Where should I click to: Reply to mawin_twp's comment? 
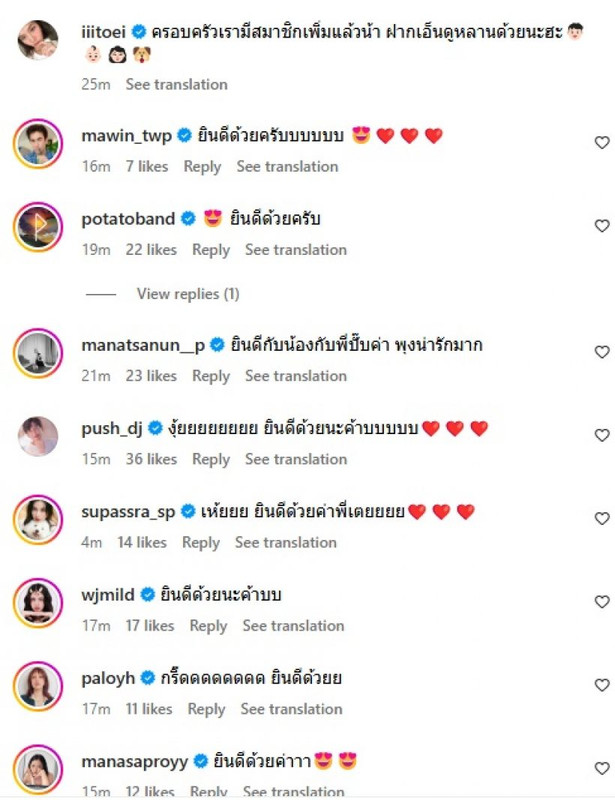[x=202, y=167]
